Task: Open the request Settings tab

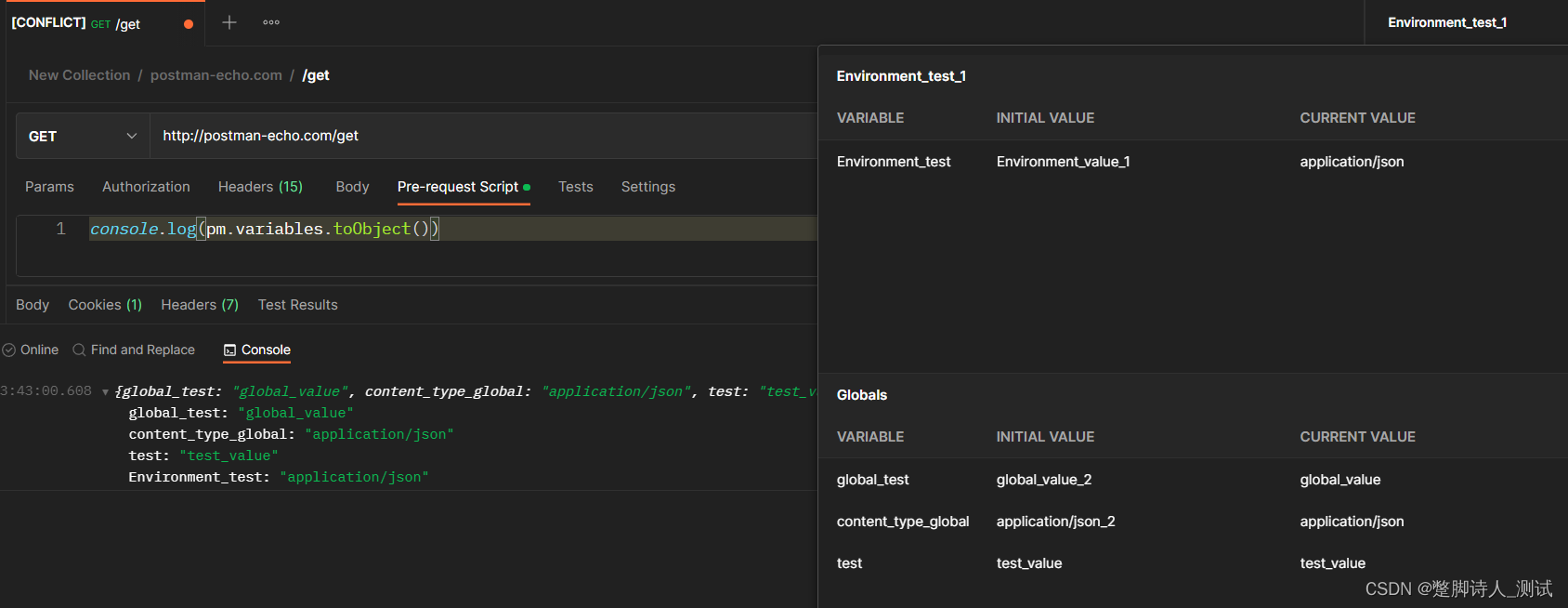Action: (648, 187)
